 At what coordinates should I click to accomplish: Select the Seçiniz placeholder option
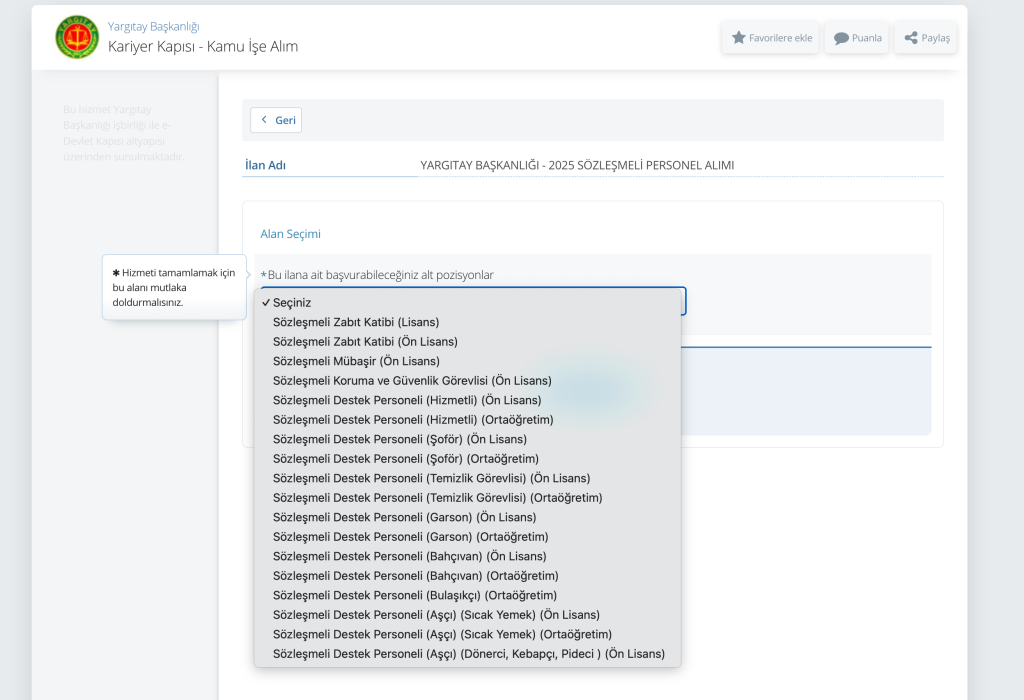pyautogui.click(x=292, y=302)
